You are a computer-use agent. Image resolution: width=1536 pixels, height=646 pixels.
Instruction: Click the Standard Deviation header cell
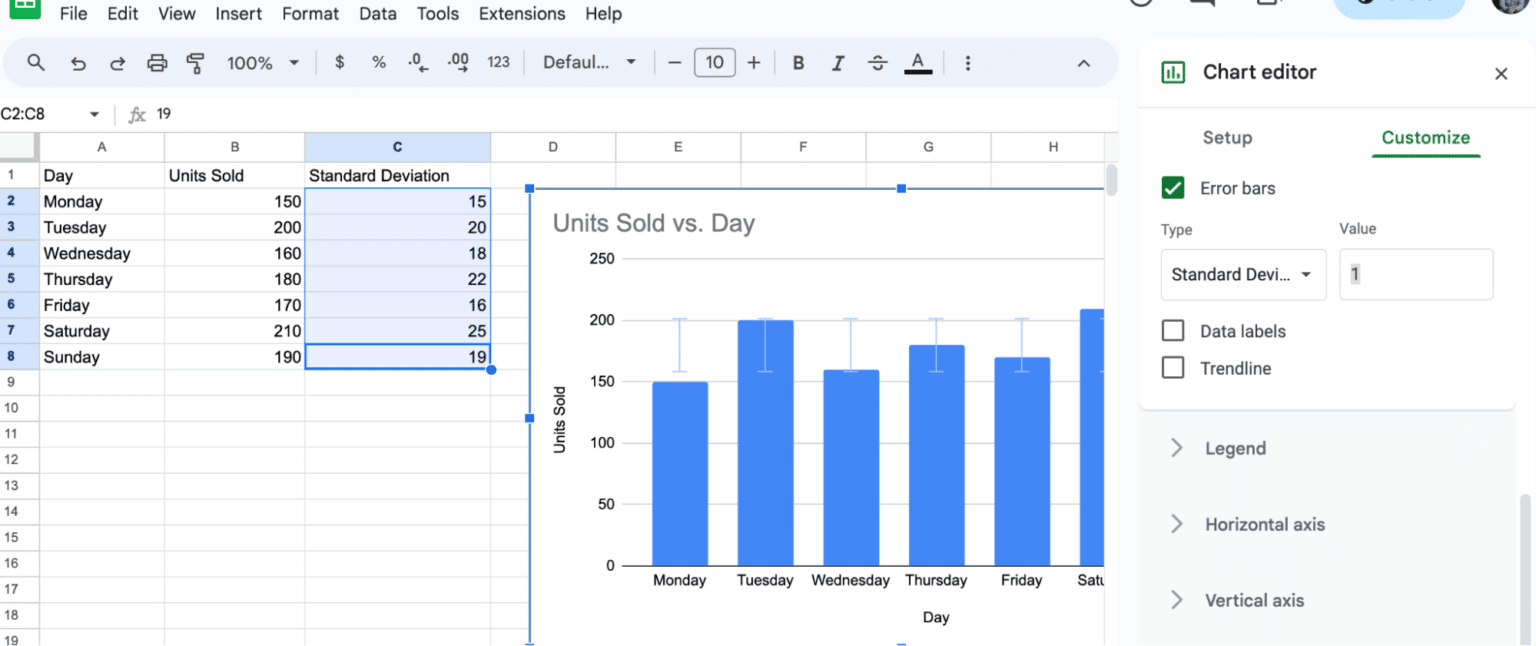[397, 175]
